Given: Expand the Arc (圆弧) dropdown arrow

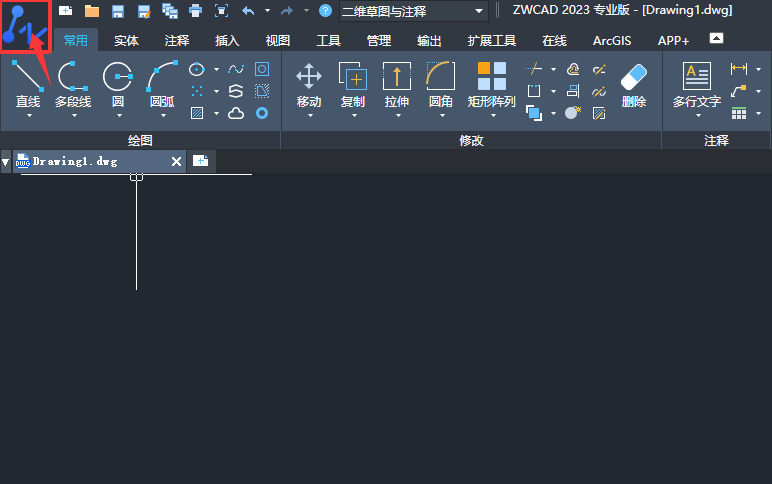Looking at the screenshot, I should 163,116.
